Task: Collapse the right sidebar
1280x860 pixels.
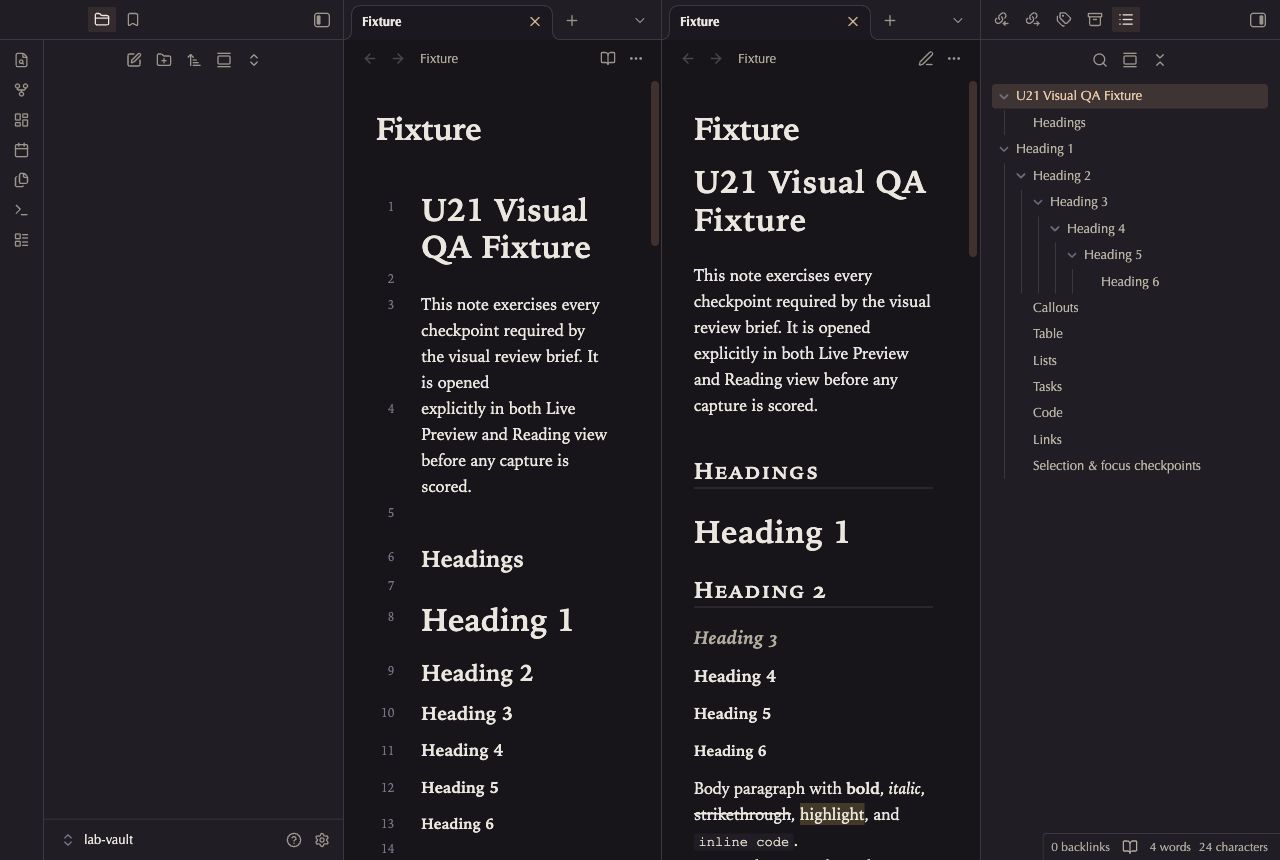Action: 1258,20
